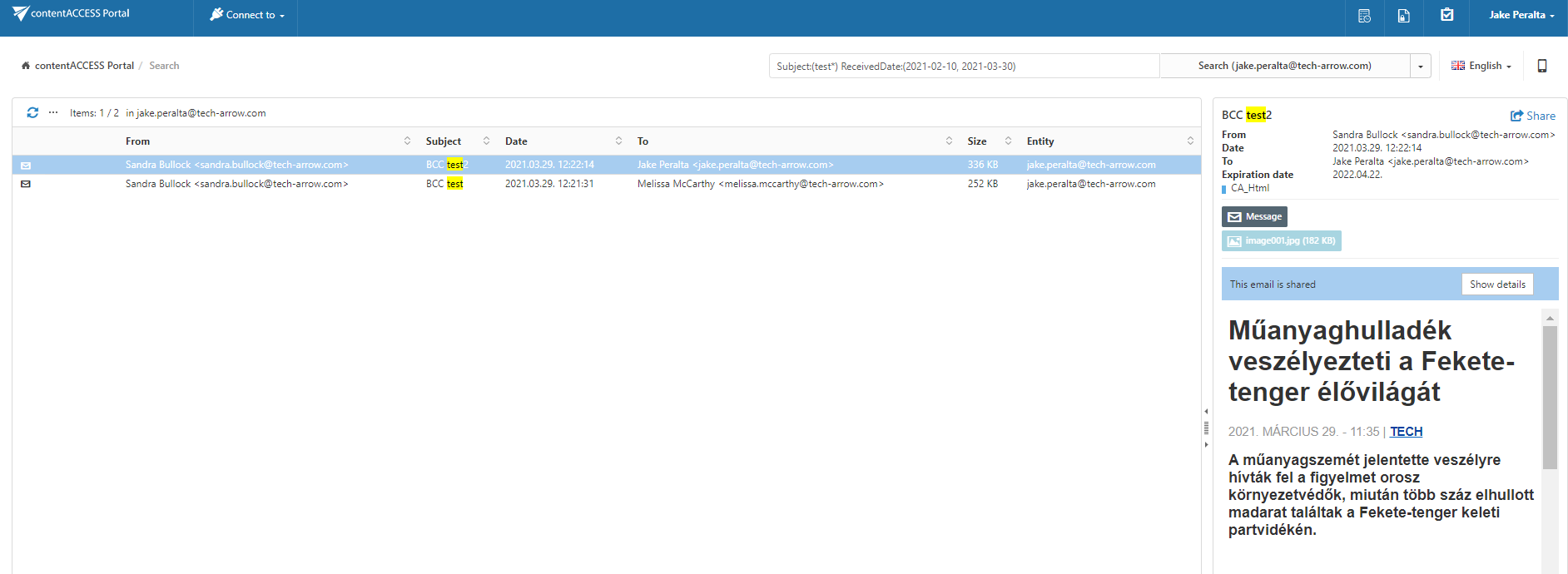Share the email using the Share link
The image size is (1568, 574).
tap(1532, 116)
